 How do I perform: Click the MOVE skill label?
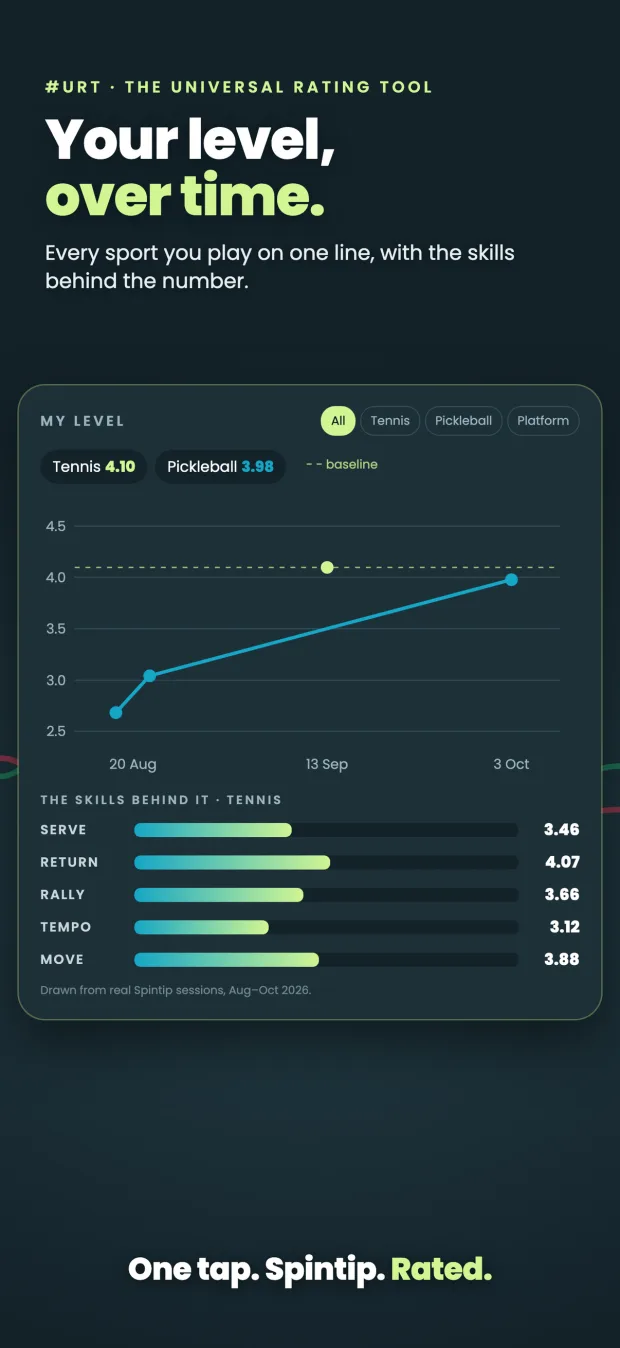[x=62, y=959]
